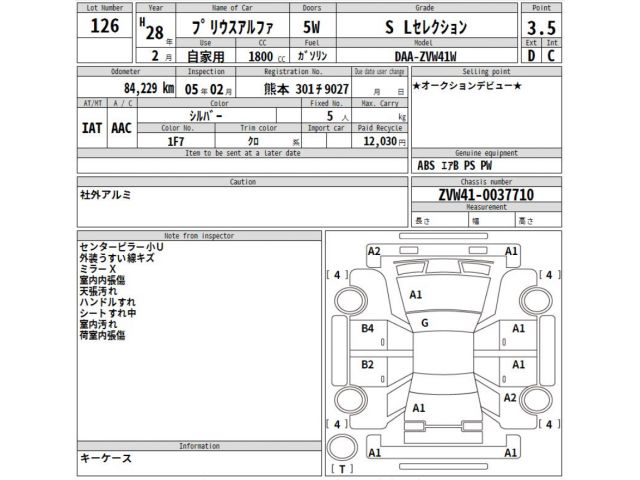Select the Note from inspector header

pyautogui.click(x=199, y=236)
